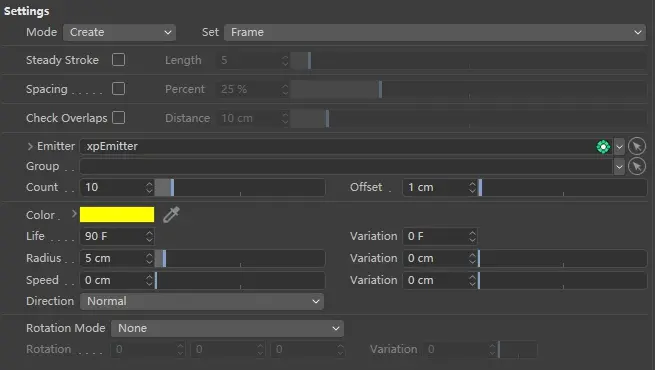Click the Radius slider bar
The width and height of the screenshot is (655, 370).
[240, 258]
